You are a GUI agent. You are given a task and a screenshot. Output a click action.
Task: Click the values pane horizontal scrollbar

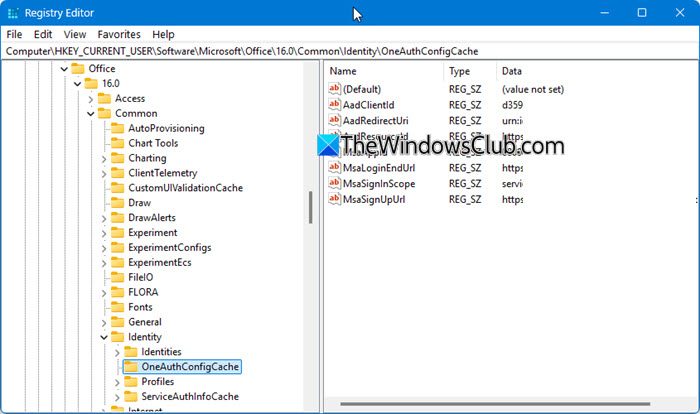click(495, 404)
